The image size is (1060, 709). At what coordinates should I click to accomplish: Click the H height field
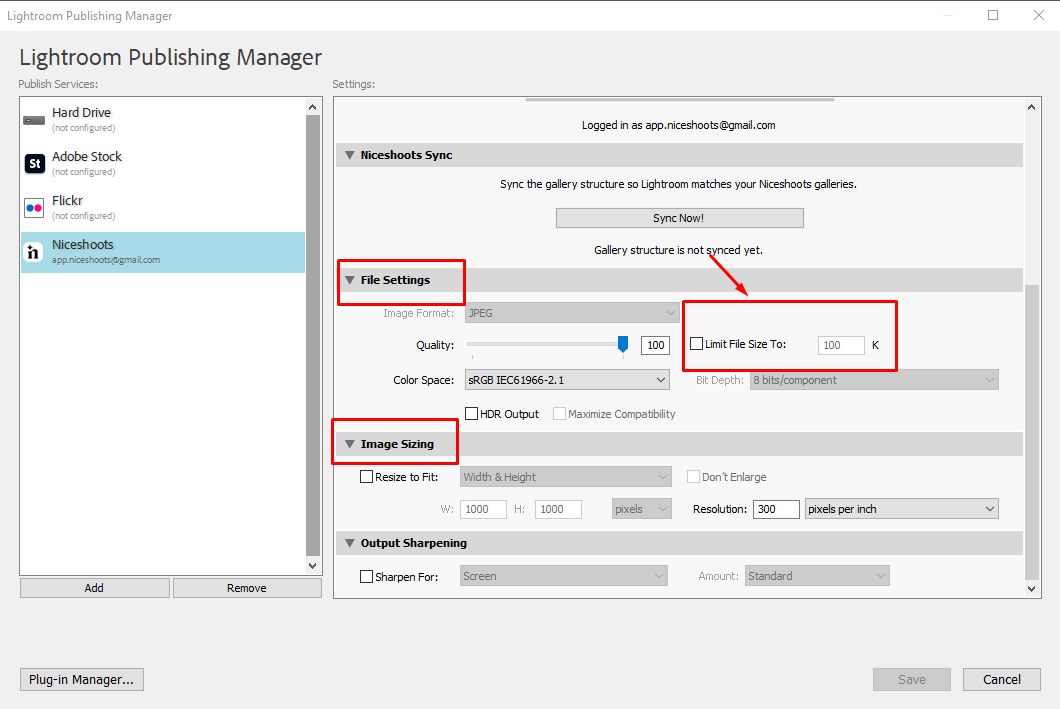tap(558, 509)
